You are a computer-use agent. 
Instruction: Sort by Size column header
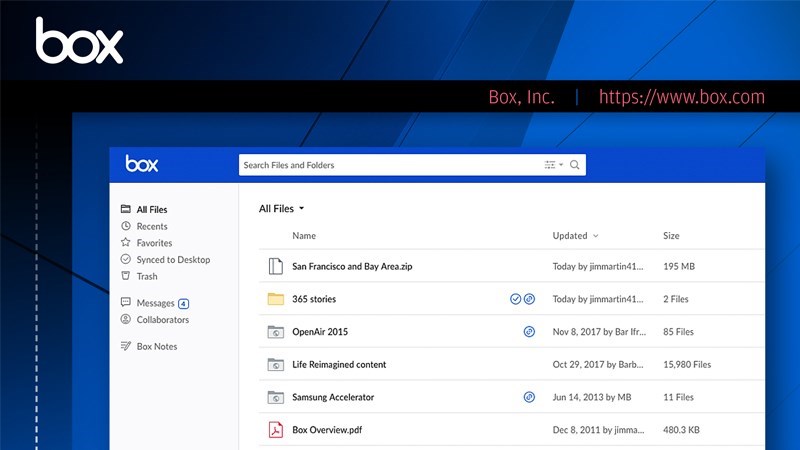pyautogui.click(x=671, y=236)
